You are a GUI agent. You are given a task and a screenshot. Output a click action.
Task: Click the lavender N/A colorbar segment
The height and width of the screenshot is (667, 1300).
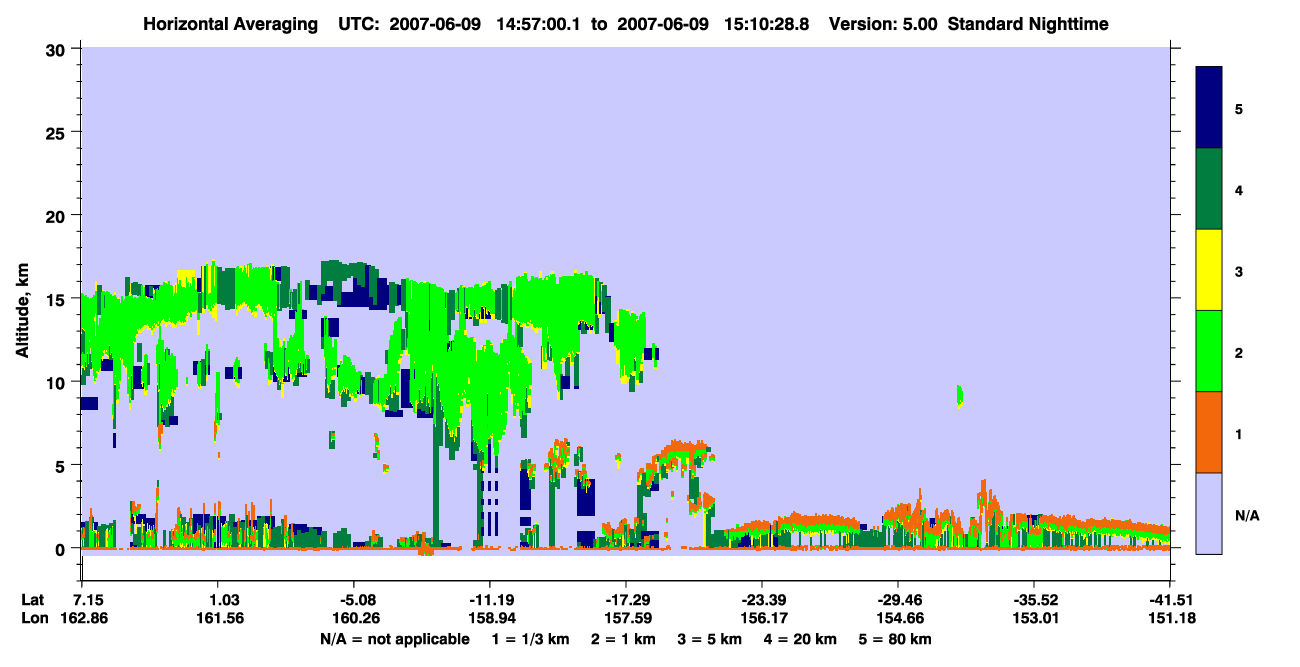[x=1209, y=512]
